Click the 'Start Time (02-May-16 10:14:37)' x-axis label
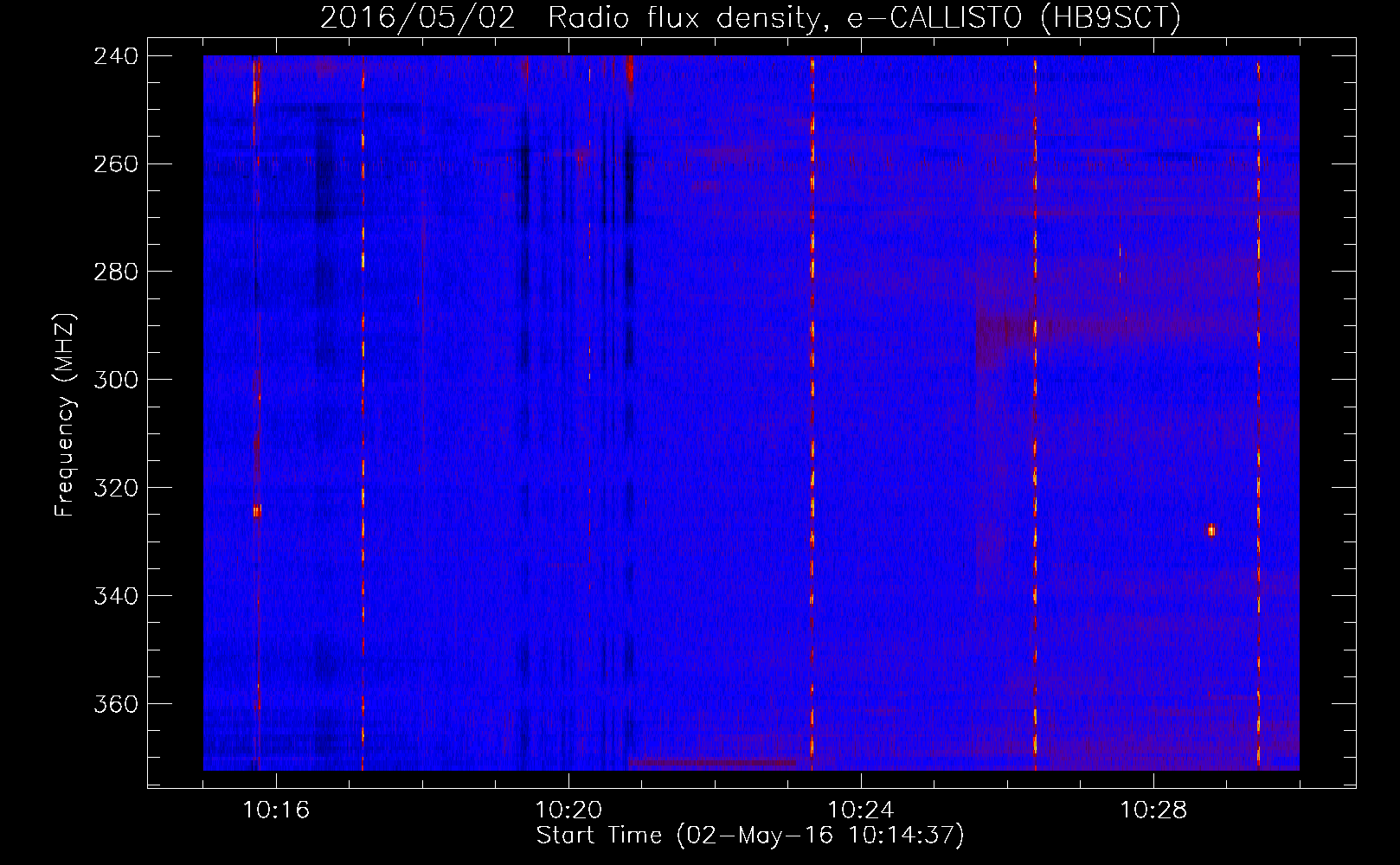The image size is (1400, 865). click(750, 836)
